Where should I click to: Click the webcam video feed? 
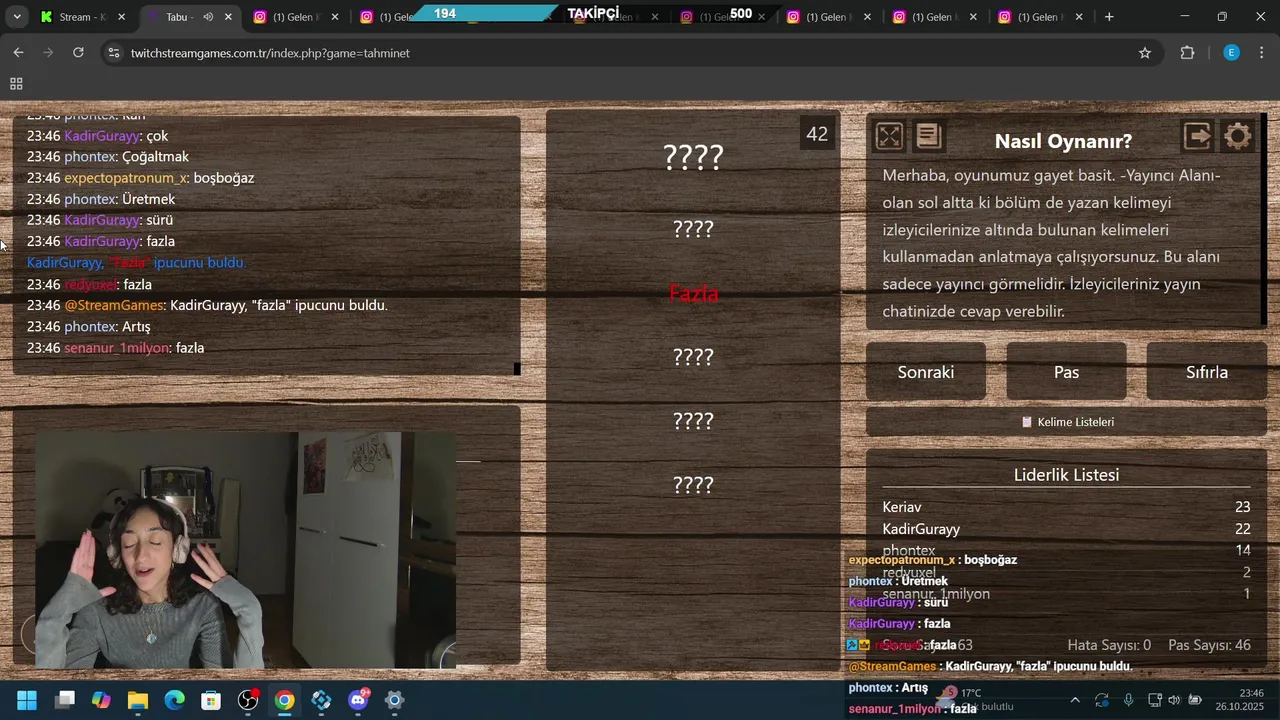pyautogui.click(x=245, y=549)
